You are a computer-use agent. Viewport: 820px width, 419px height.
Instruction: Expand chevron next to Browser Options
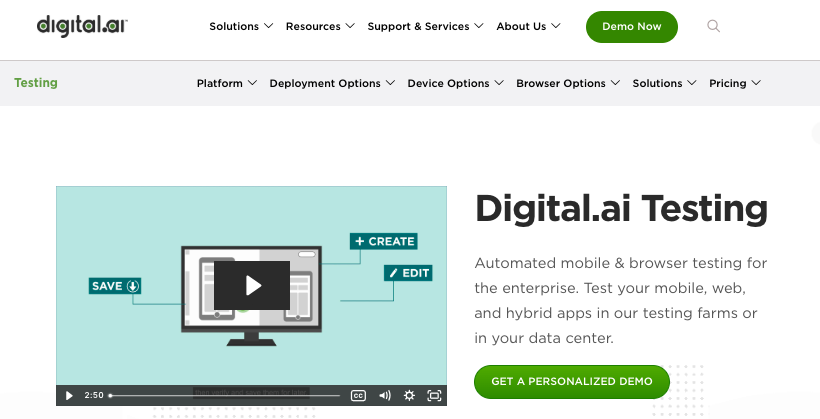pyautogui.click(x=616, y=83)
